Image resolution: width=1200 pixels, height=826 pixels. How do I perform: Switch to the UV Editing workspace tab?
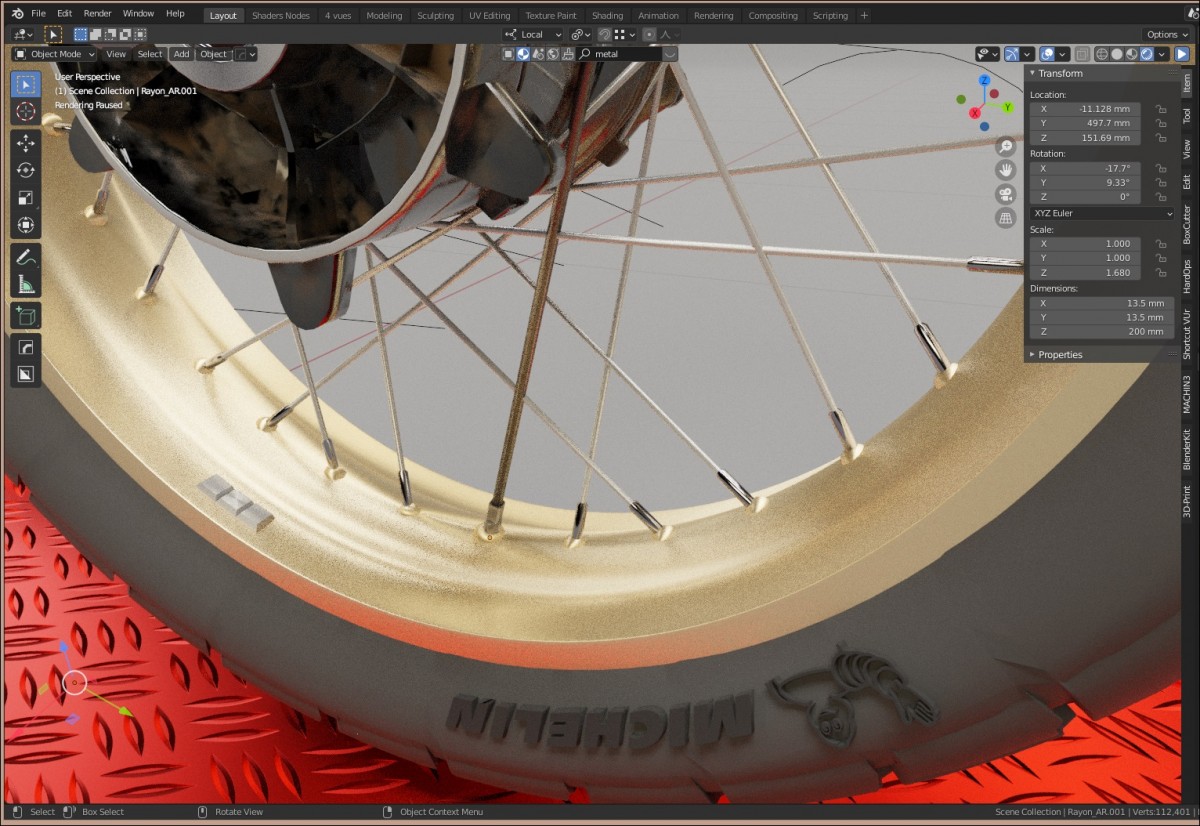point(489,15)
